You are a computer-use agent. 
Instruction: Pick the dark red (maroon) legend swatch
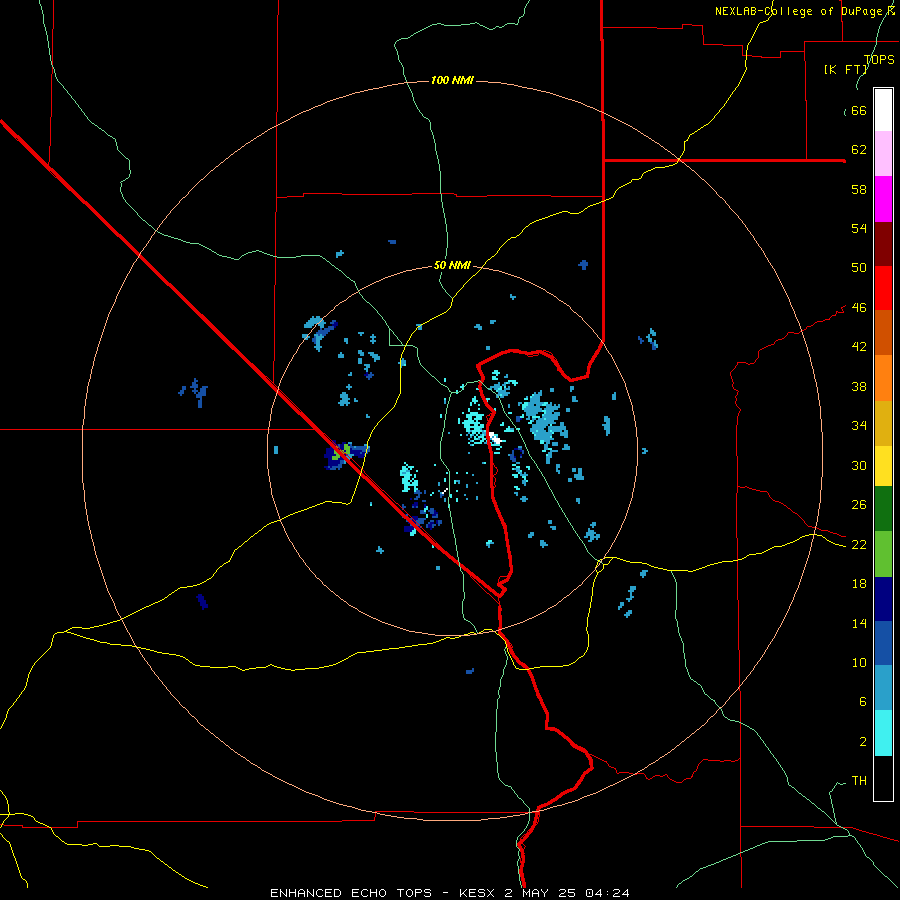[x=883, y=243]
